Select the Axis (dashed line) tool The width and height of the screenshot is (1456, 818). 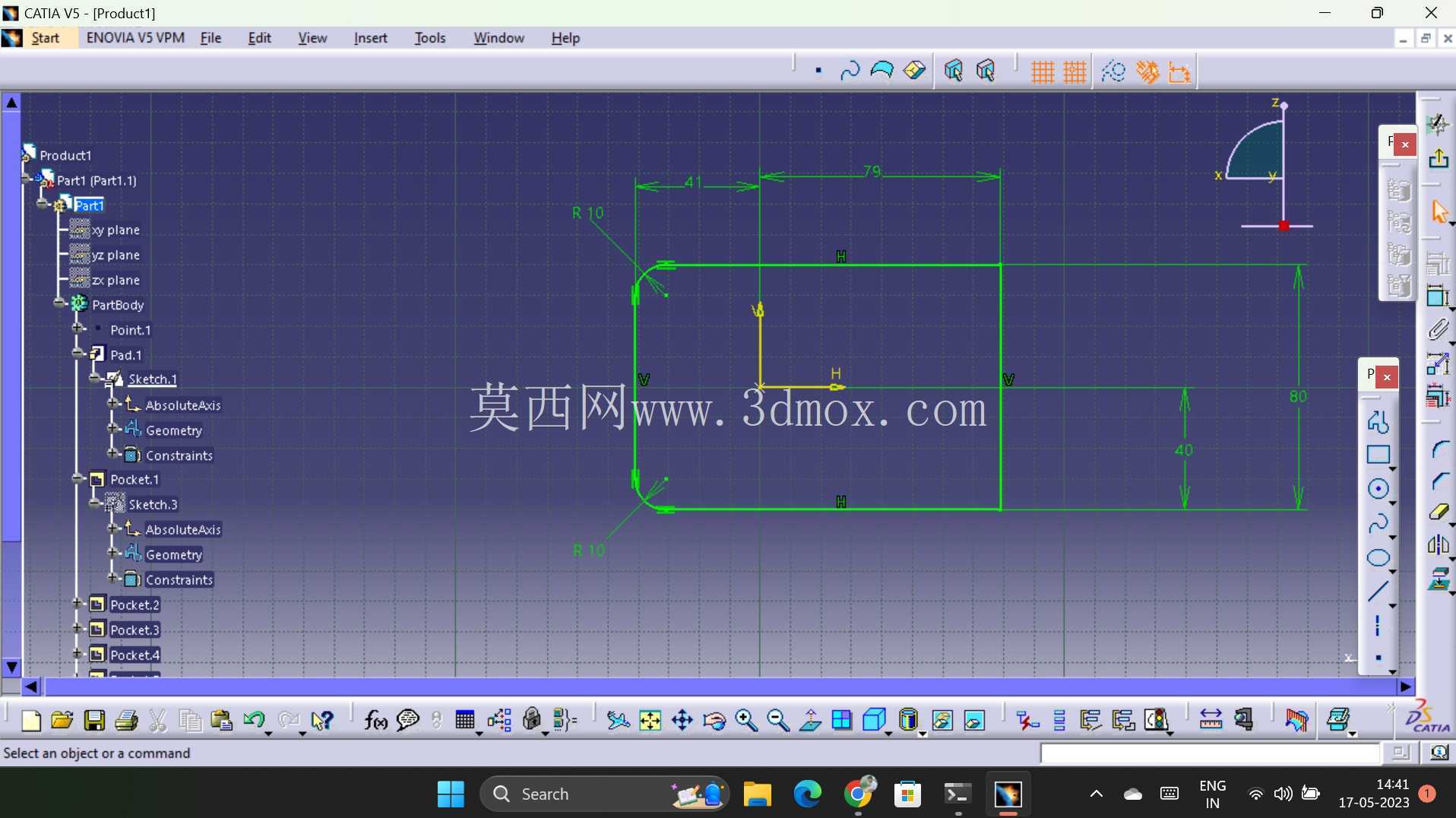pyautogui.click(x=1378, y=625)
